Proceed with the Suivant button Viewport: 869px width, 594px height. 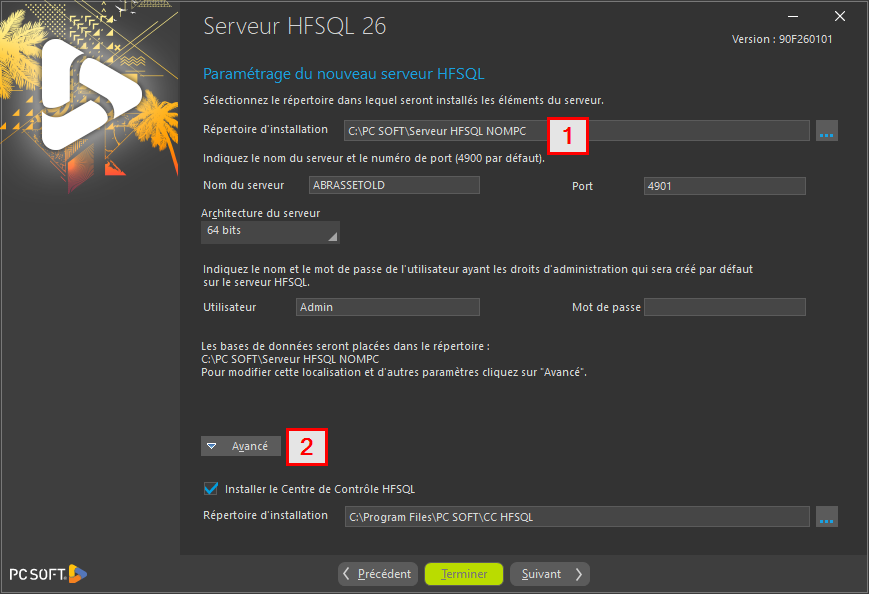click(549, 574)
